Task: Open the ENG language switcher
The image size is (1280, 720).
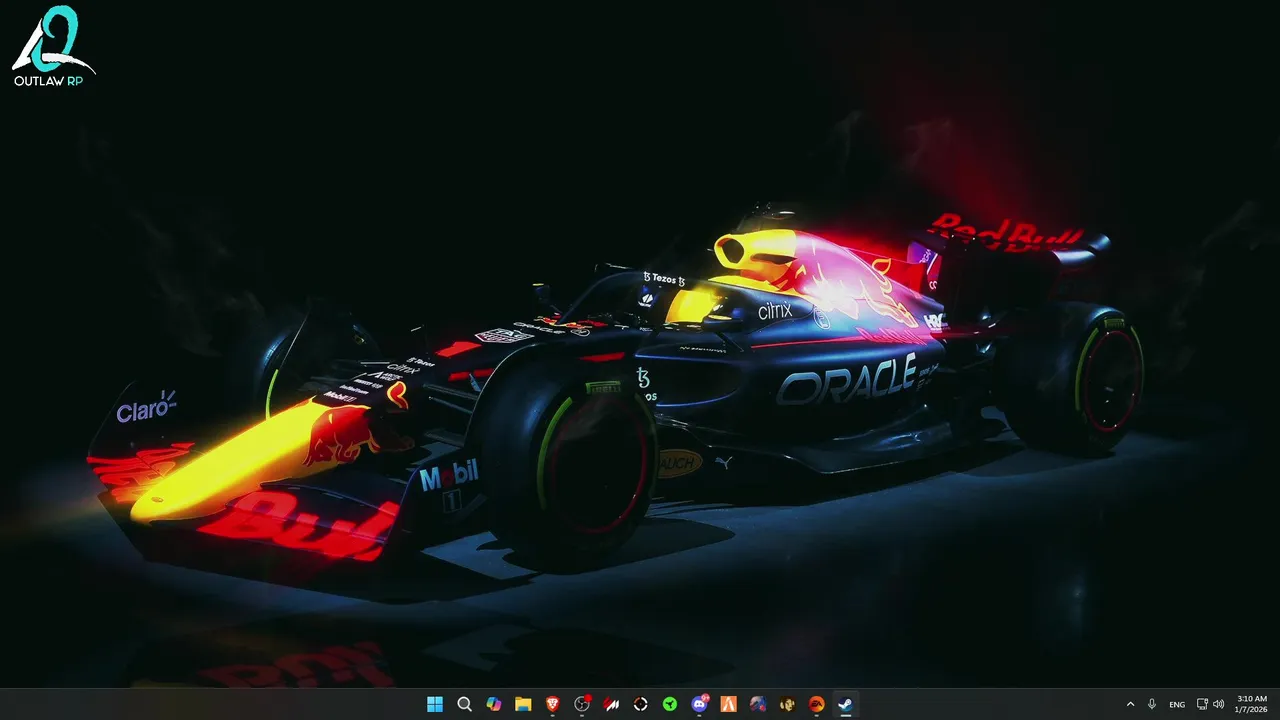Action: coord(1177,704)
